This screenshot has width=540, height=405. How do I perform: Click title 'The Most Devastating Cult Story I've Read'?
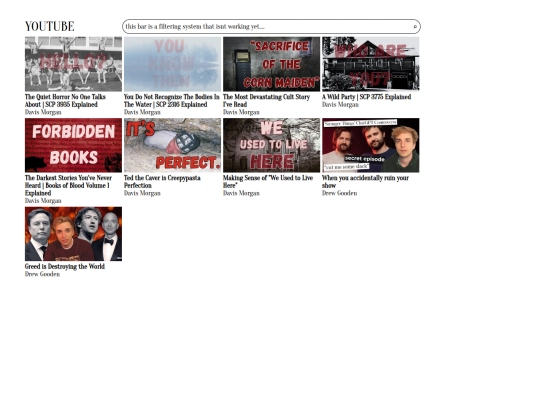[x=267, y=101]
